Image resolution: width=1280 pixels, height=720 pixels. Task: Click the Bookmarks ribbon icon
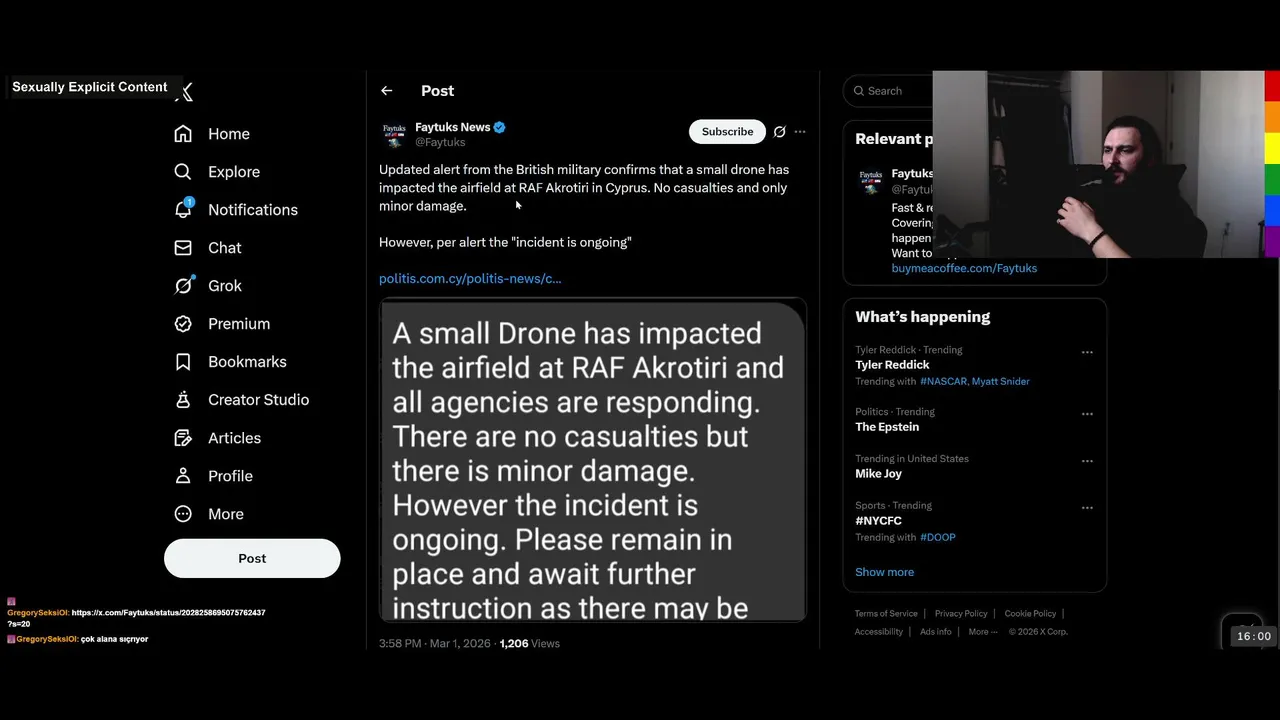click(x=183, y=362)
